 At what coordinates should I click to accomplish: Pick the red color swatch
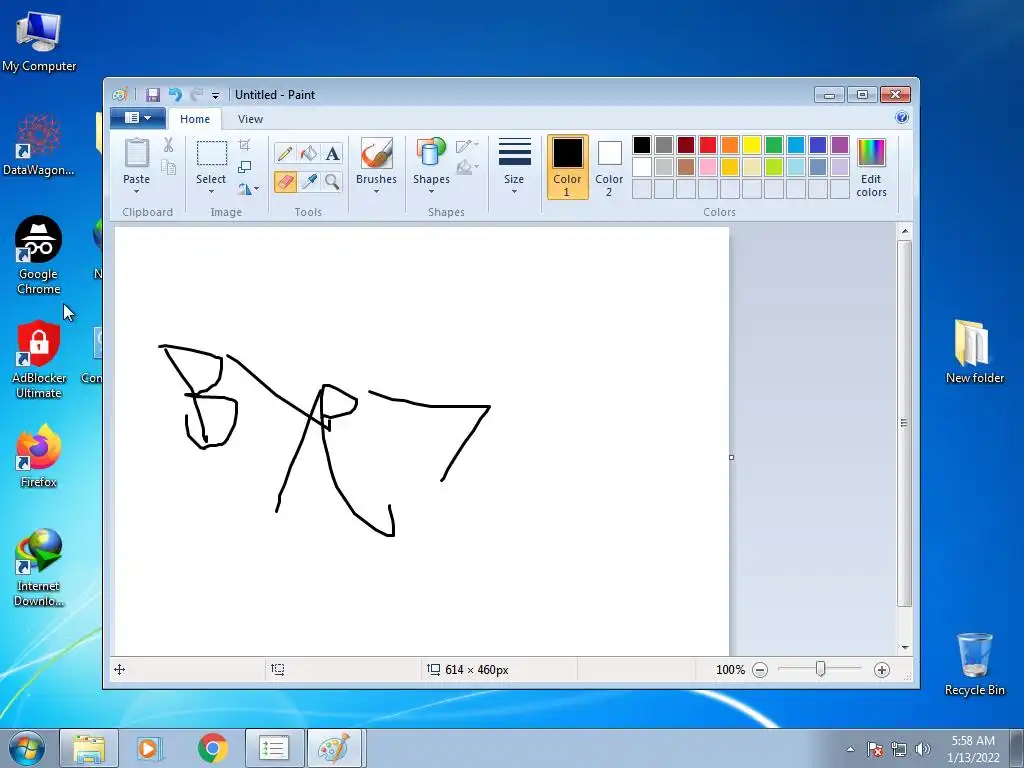(708, 145)
